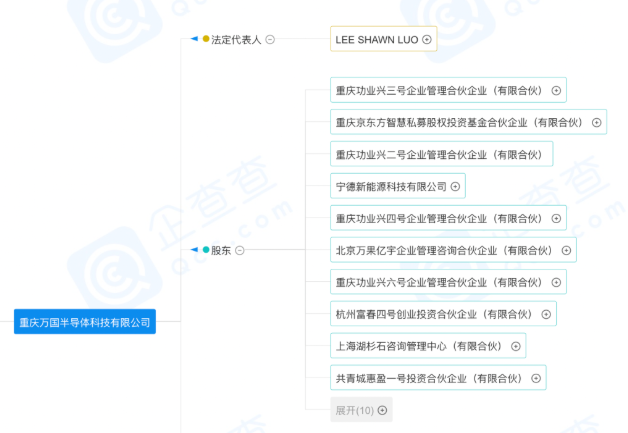Click the blue arrow beside 法定代表人
628x433 pixels.
[194, 39]
